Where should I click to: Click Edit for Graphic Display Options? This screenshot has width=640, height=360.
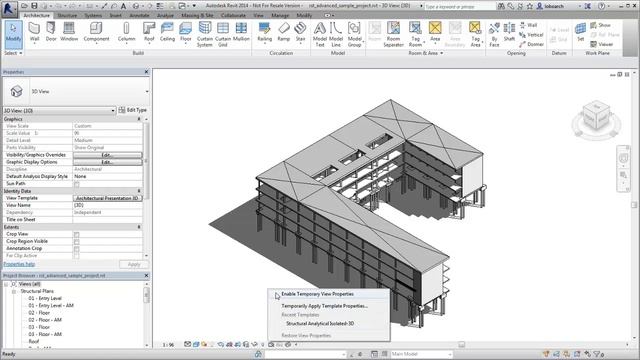[x=108, y=162]
